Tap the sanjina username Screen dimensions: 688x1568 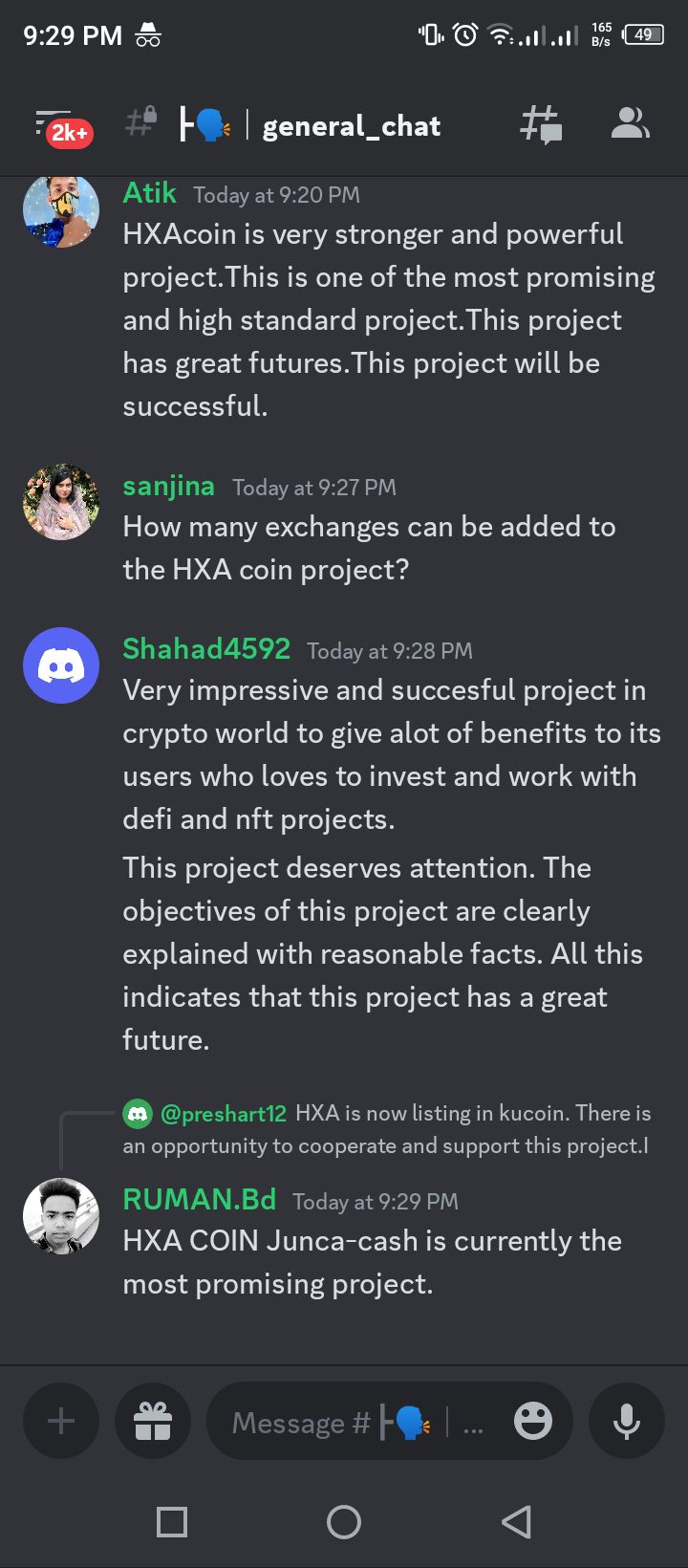tap(169, 486)
